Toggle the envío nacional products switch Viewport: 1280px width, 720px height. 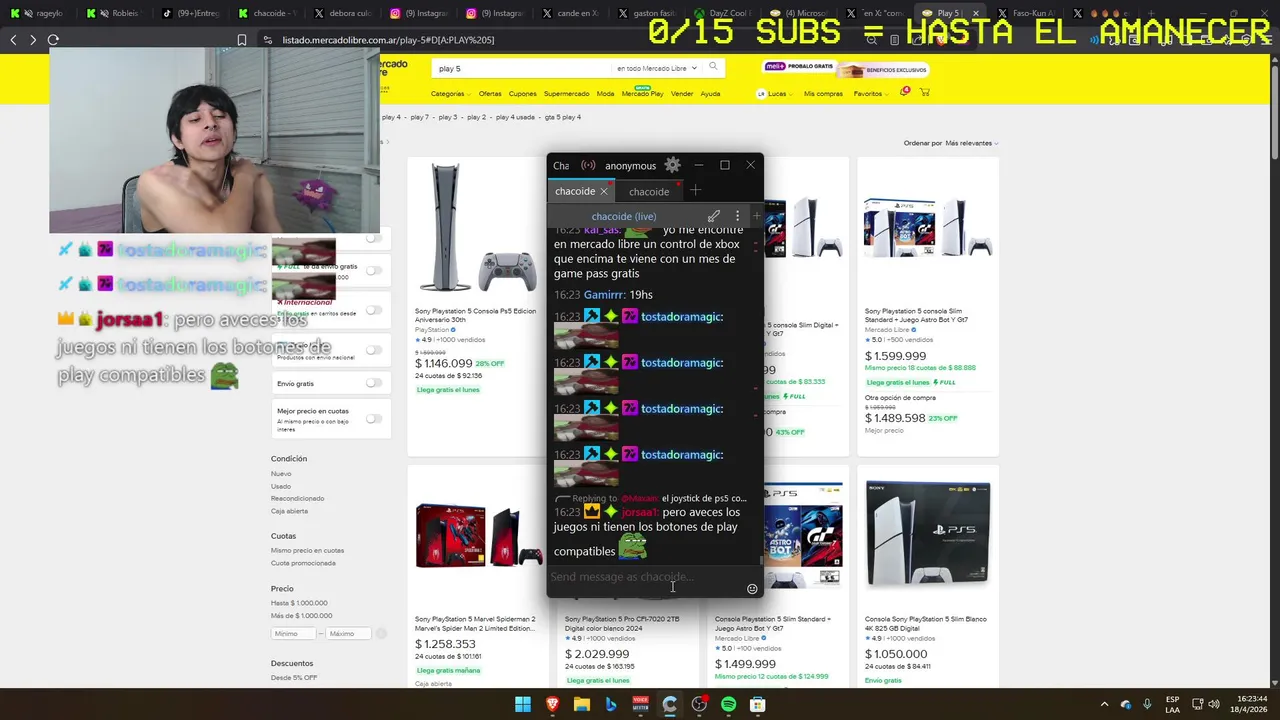373,350
